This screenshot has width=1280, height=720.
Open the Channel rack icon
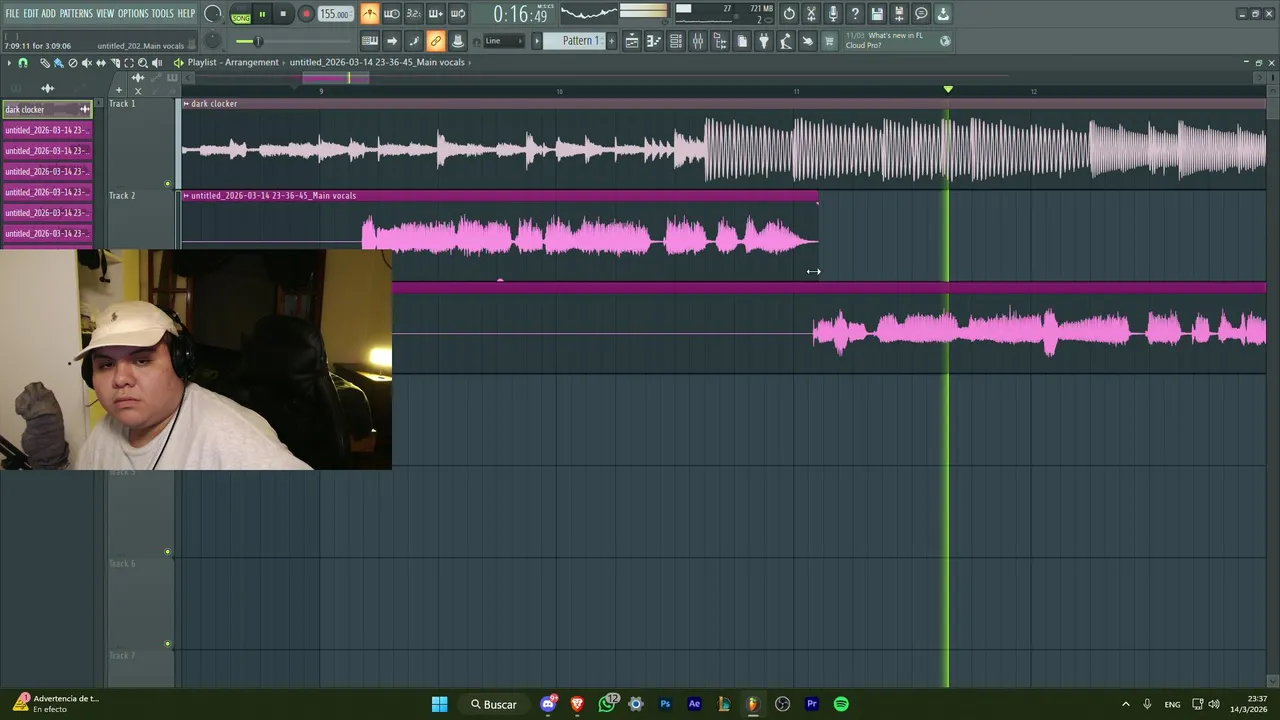(x=676, y=41)
